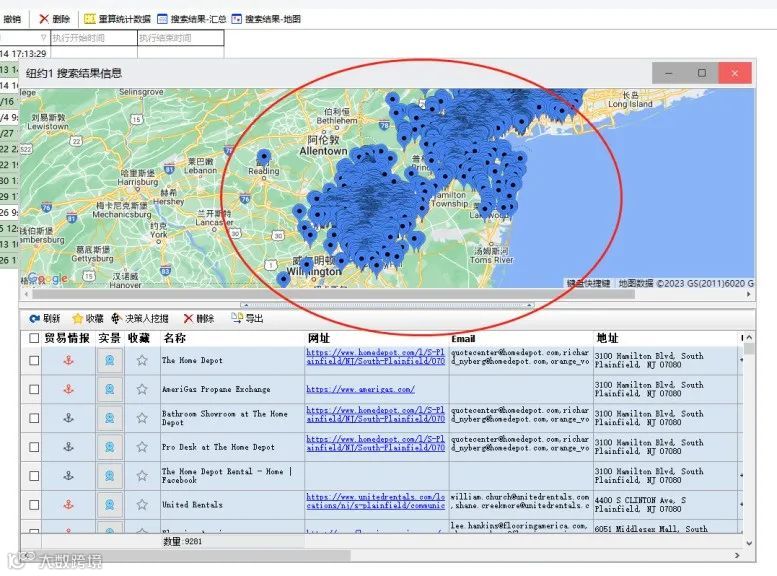Star Bathroom Showroom at The Home Depot
777x576 pixels.
point(142,418)
